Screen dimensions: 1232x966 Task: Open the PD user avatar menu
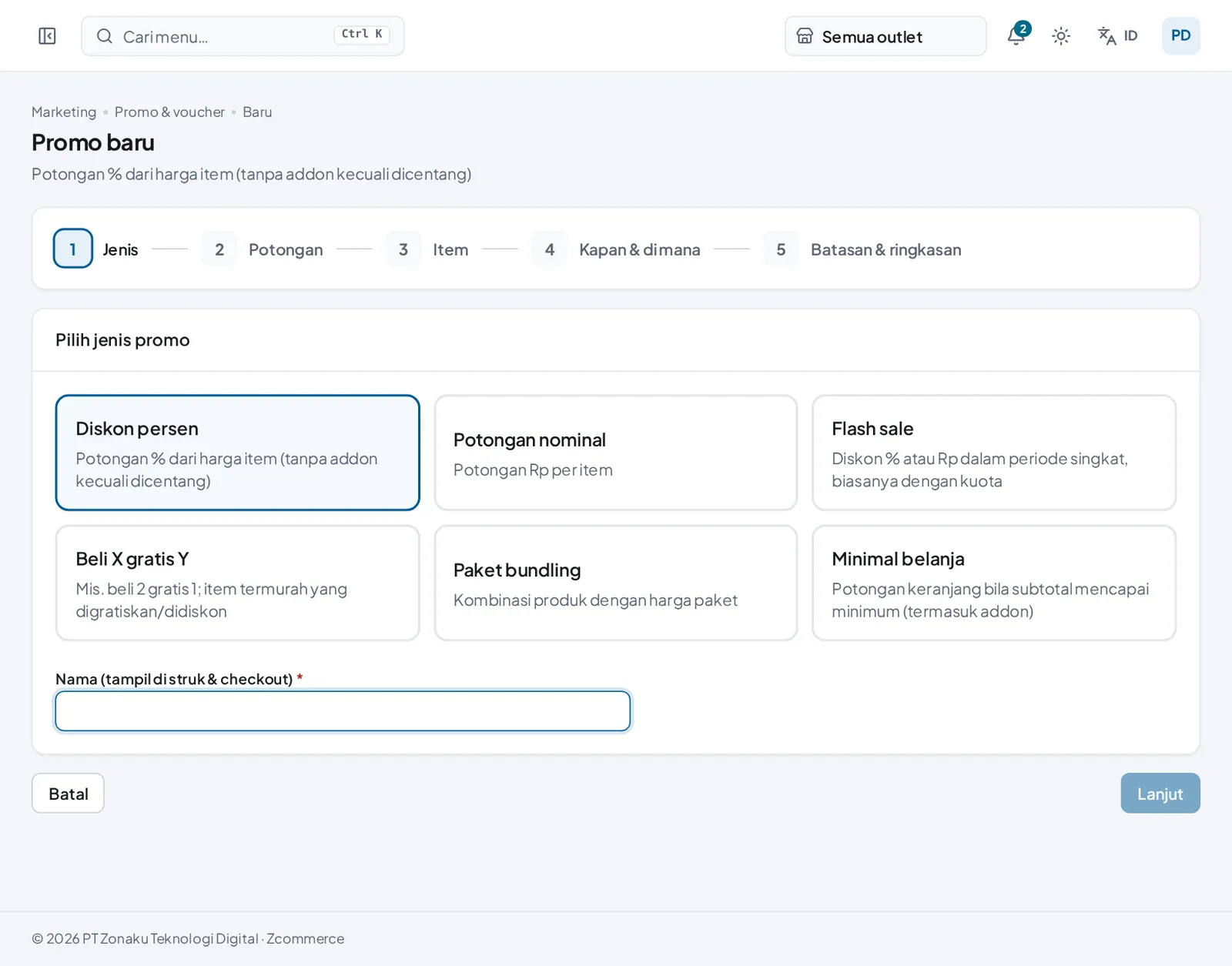(x=1180, y=35)
